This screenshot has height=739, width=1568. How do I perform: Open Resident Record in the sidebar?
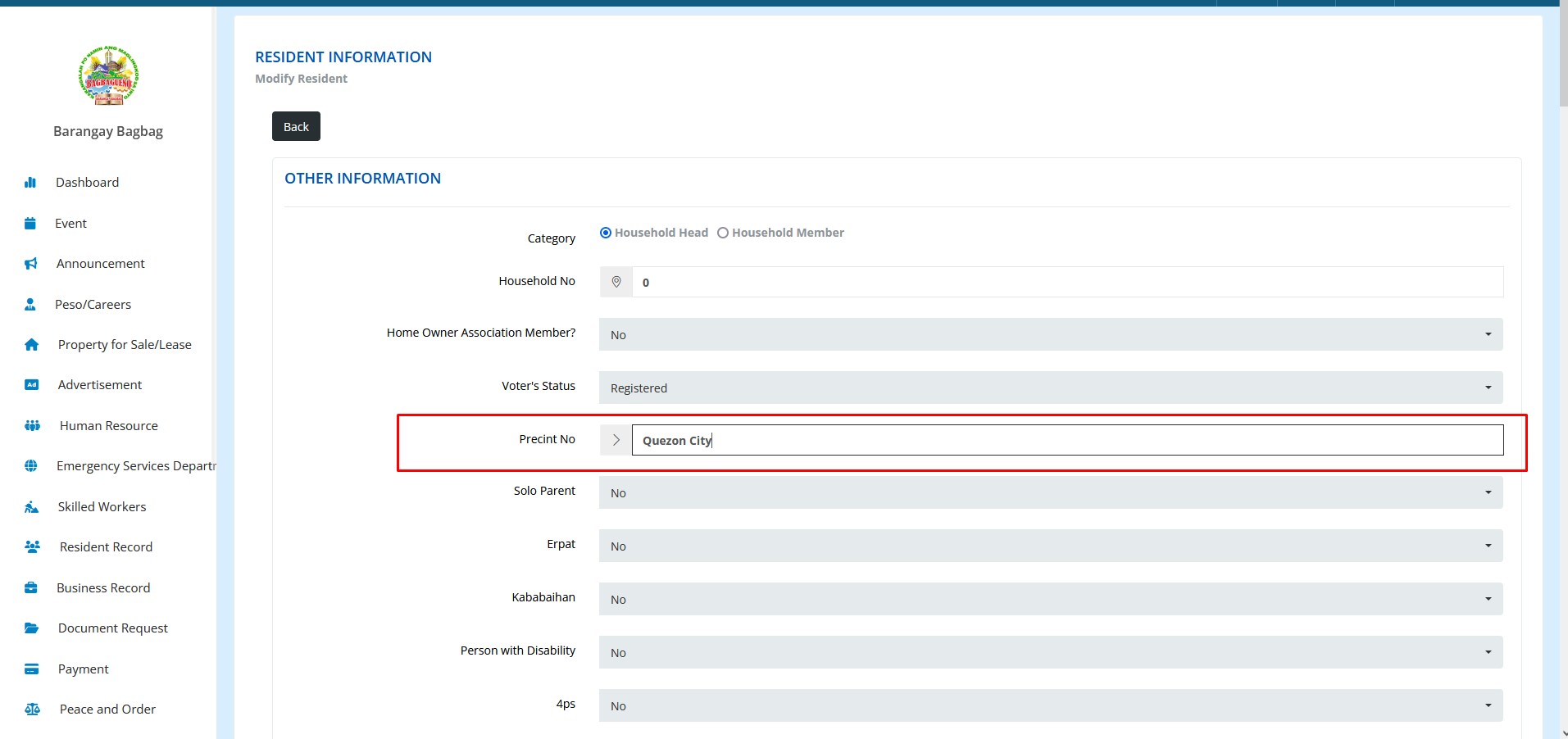point(106,547)
